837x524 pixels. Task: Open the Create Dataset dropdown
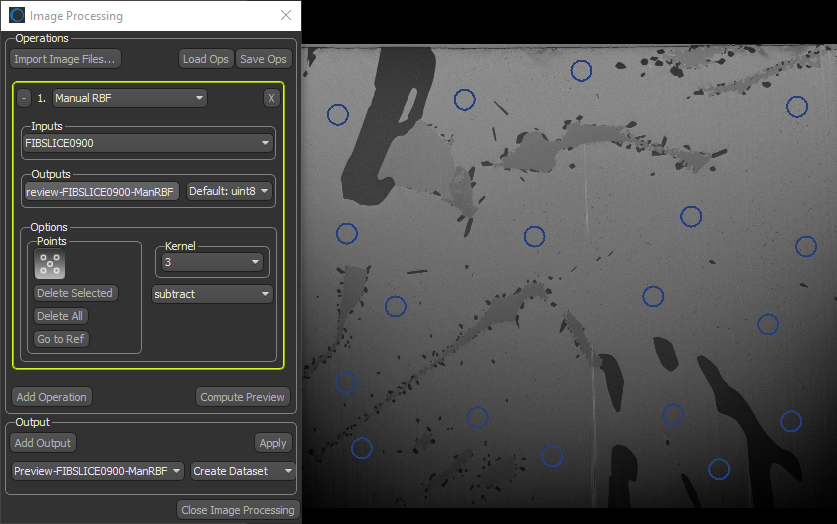pyautogui.click(x=243, y=471)
